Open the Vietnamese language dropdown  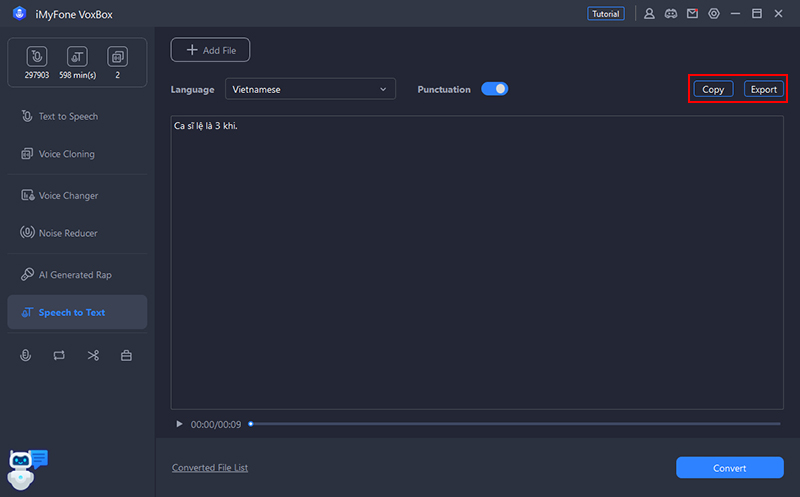coord(310,89)
